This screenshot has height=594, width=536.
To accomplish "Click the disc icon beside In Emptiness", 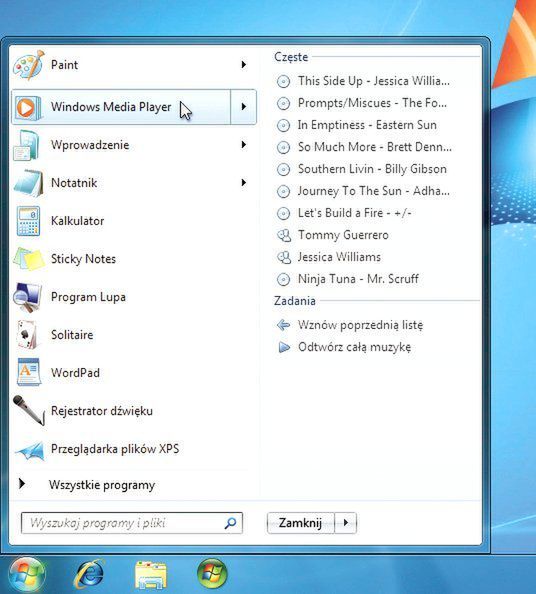I will coord(283,125).
